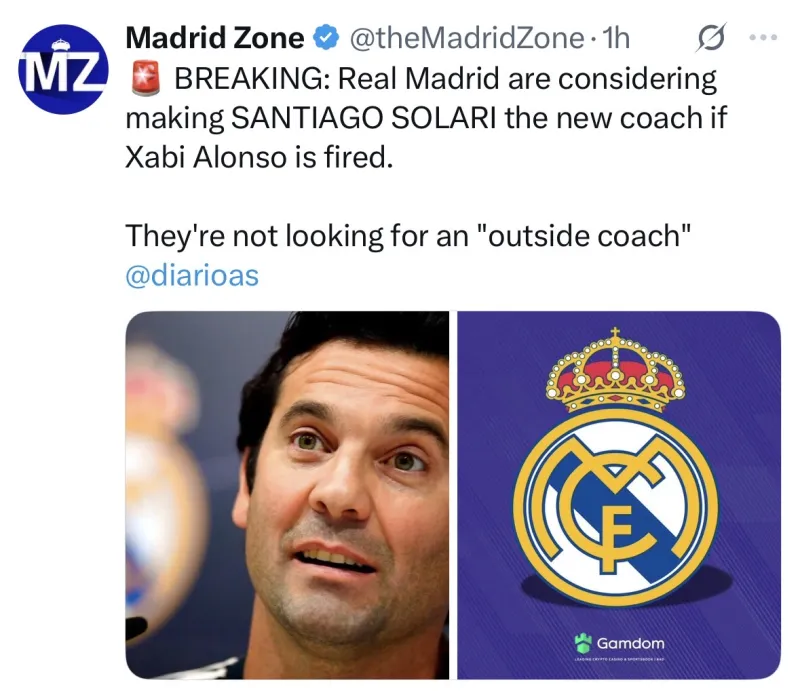Click the "outside coach" quote line

(x=409, y=236)
